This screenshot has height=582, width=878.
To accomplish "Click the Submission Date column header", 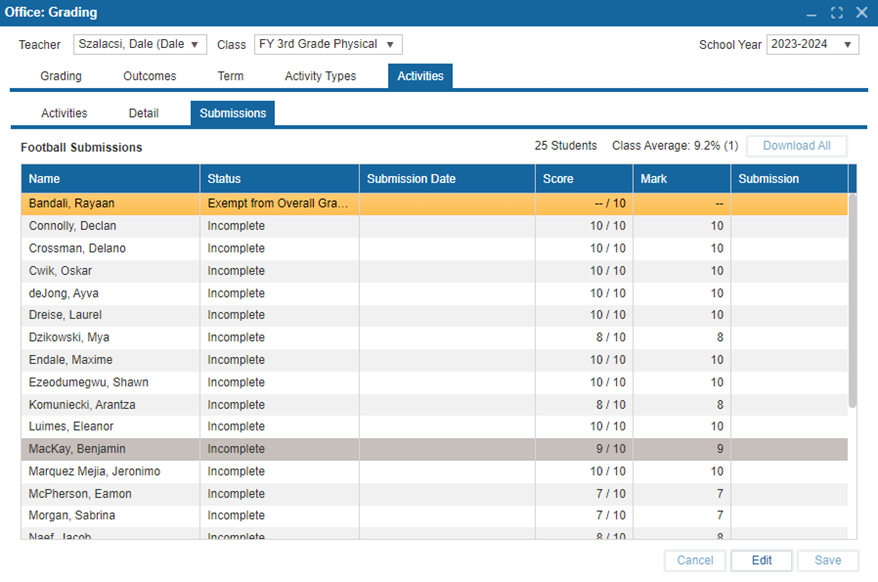I will click(446, 179).
